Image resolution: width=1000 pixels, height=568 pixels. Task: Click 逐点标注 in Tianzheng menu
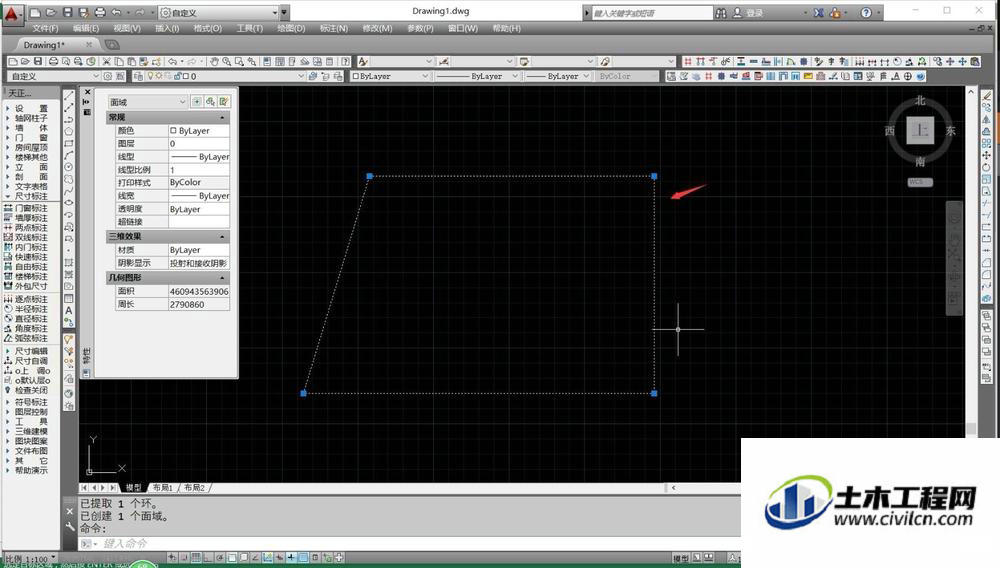pyautogui.click(x=31, y=299)
